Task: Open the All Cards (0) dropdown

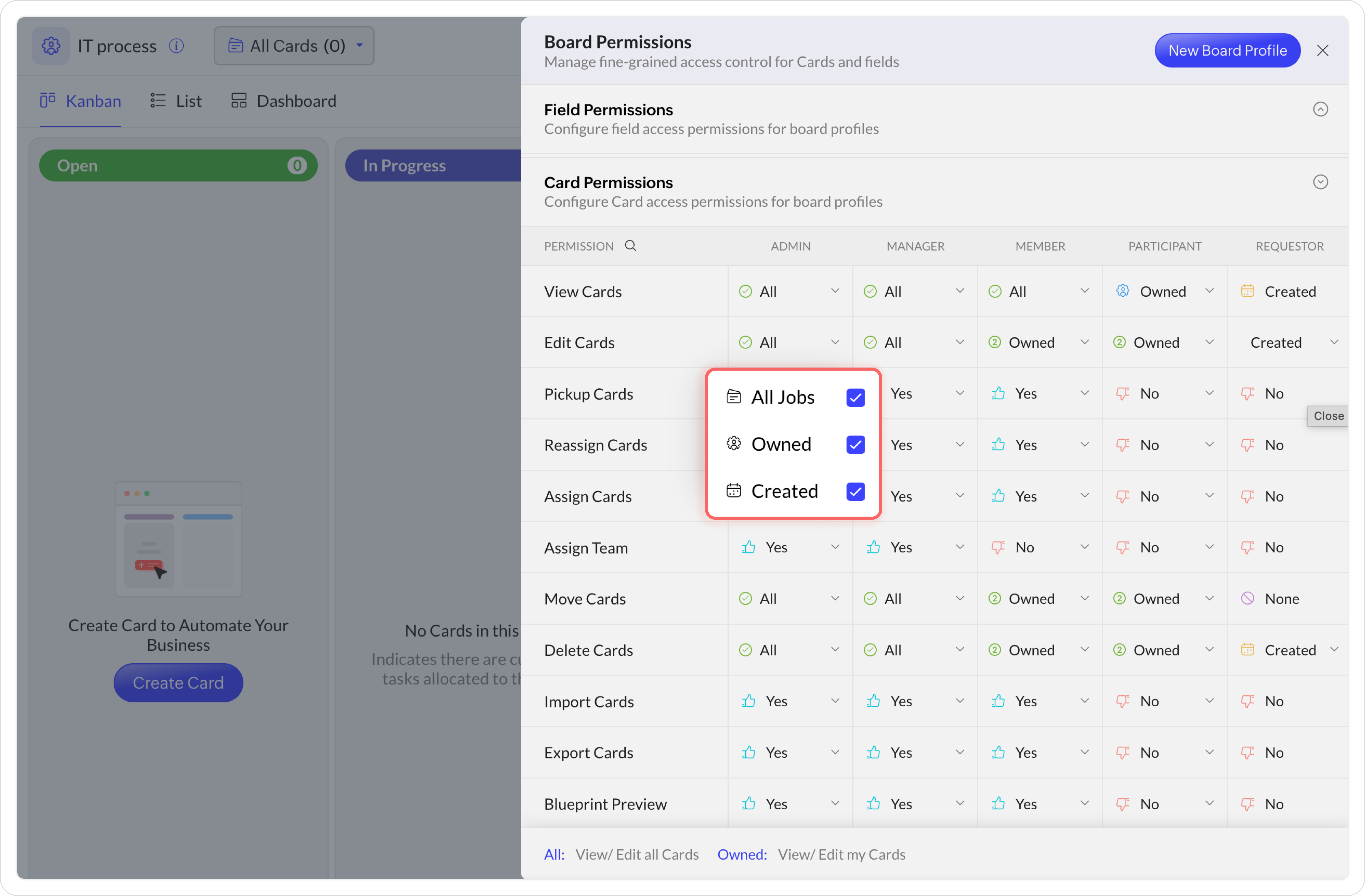Action: coord(294,46)
